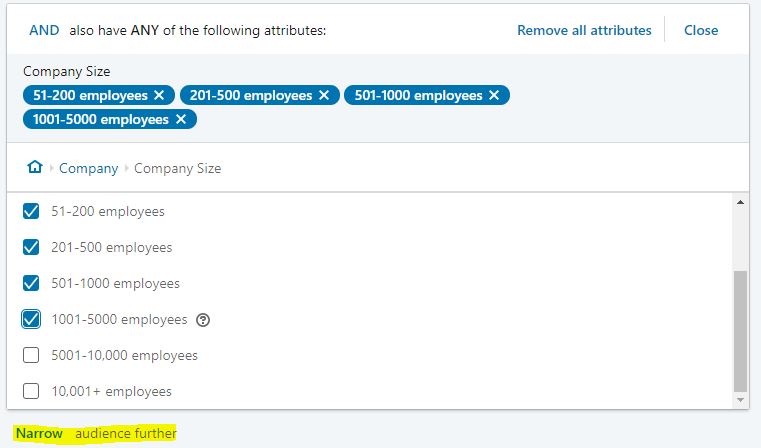Close the attributes panel
The height and width of the screenshot is (448, 761).
[701, 30]
